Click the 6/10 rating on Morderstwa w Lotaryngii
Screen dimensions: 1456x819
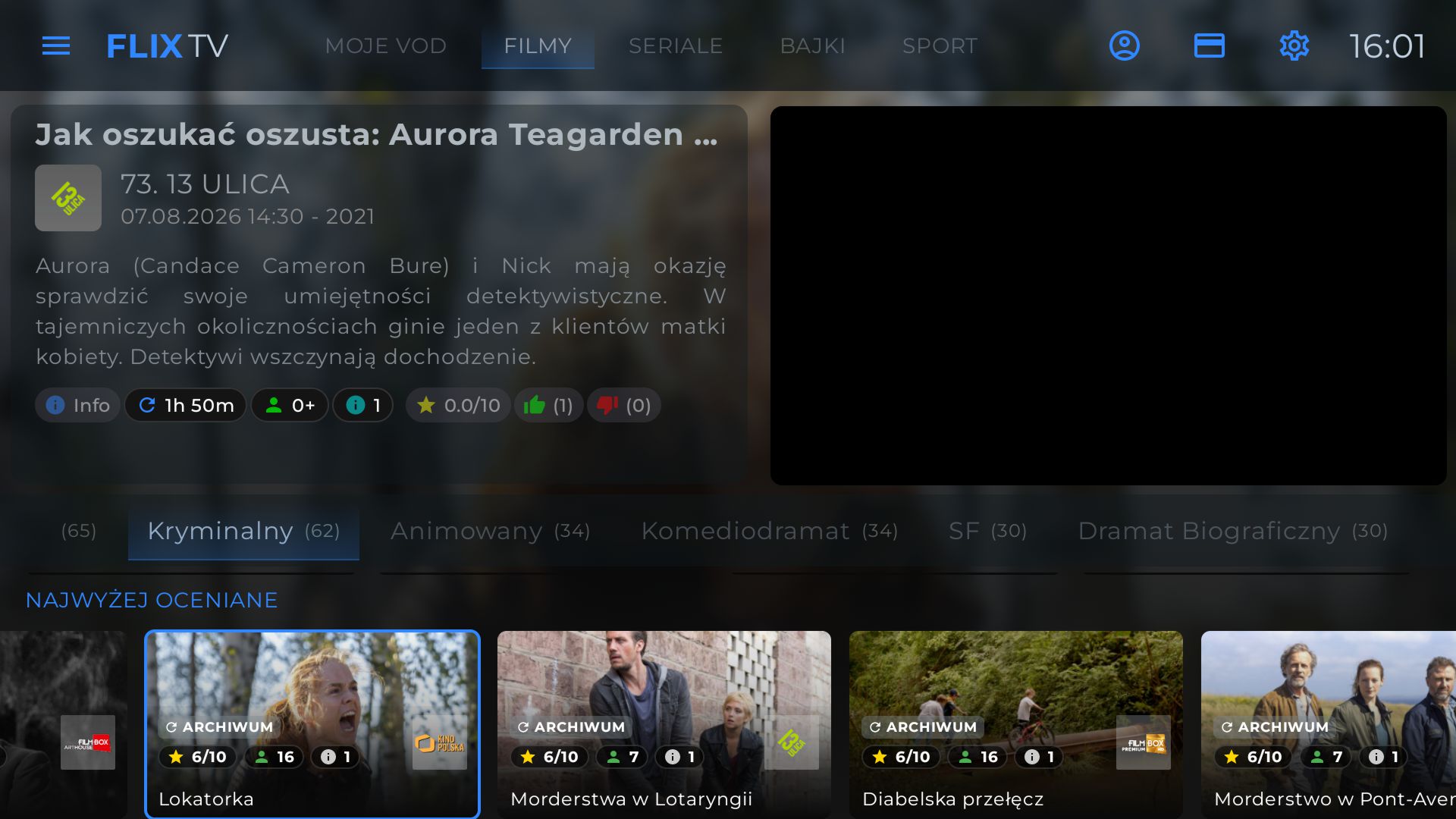point(550,757)
